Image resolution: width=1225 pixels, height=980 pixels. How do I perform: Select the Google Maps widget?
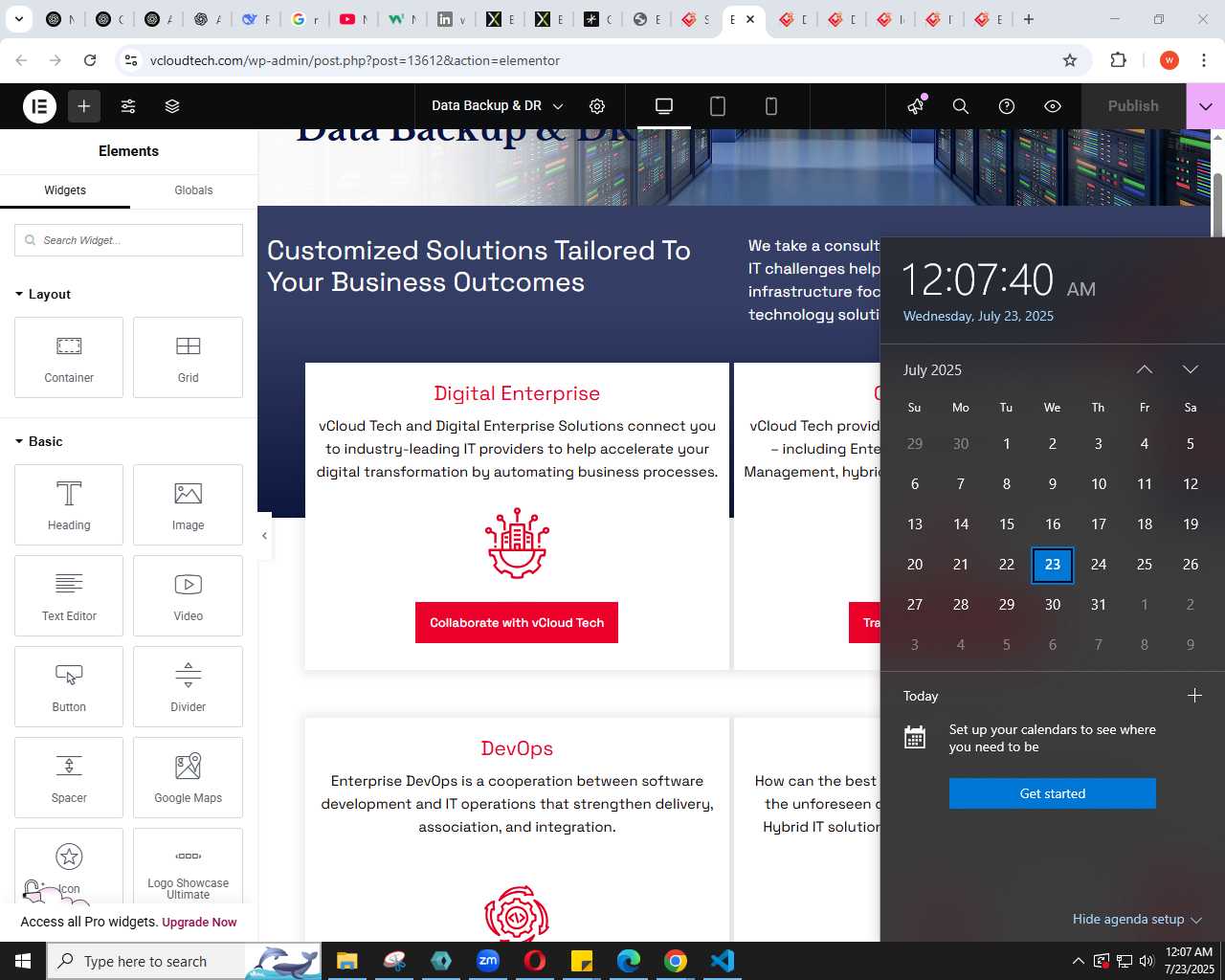pos(188,777)
